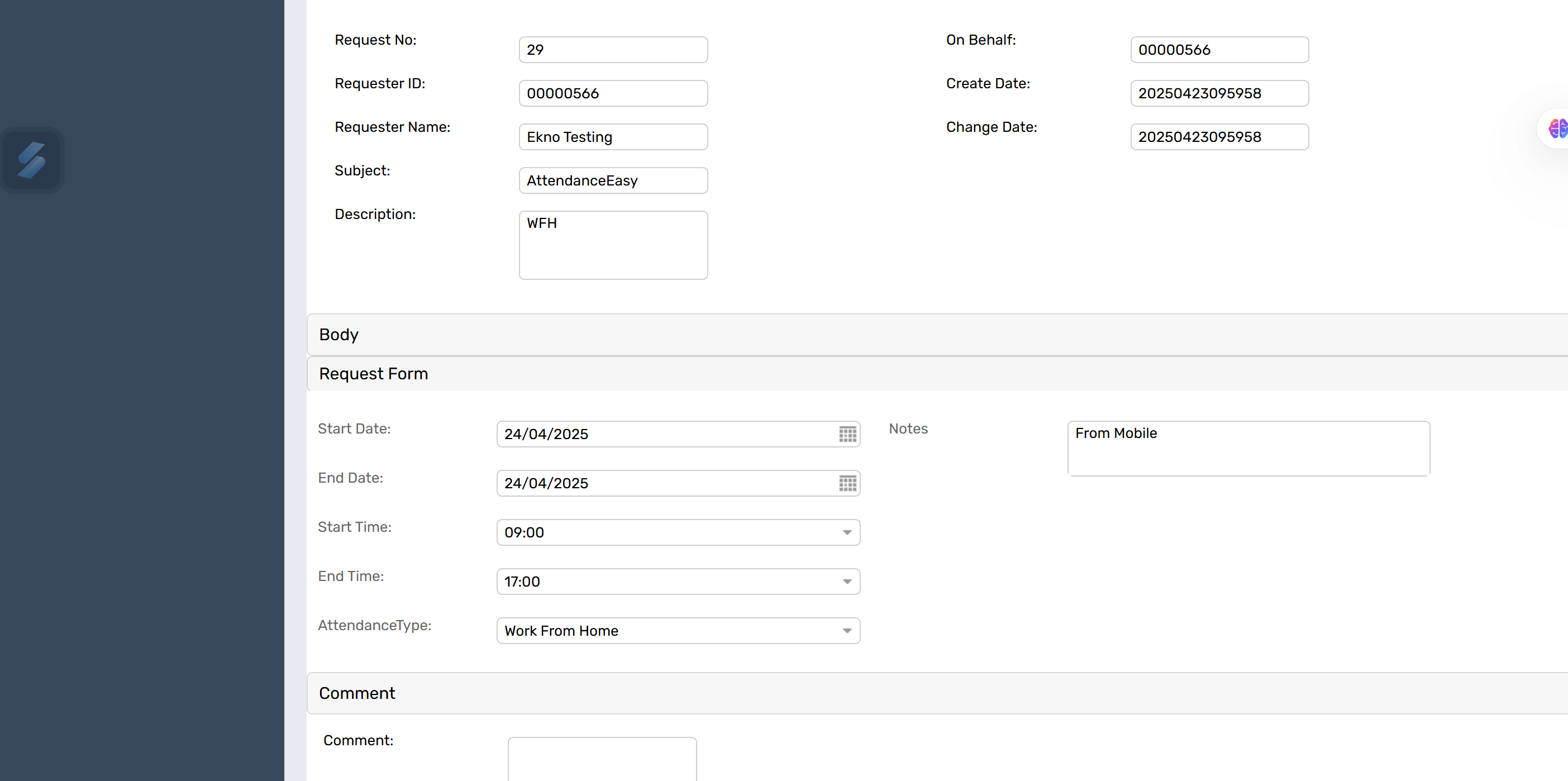Click the Requester ID: label
1568x781 pixels.
pos(380,83)
